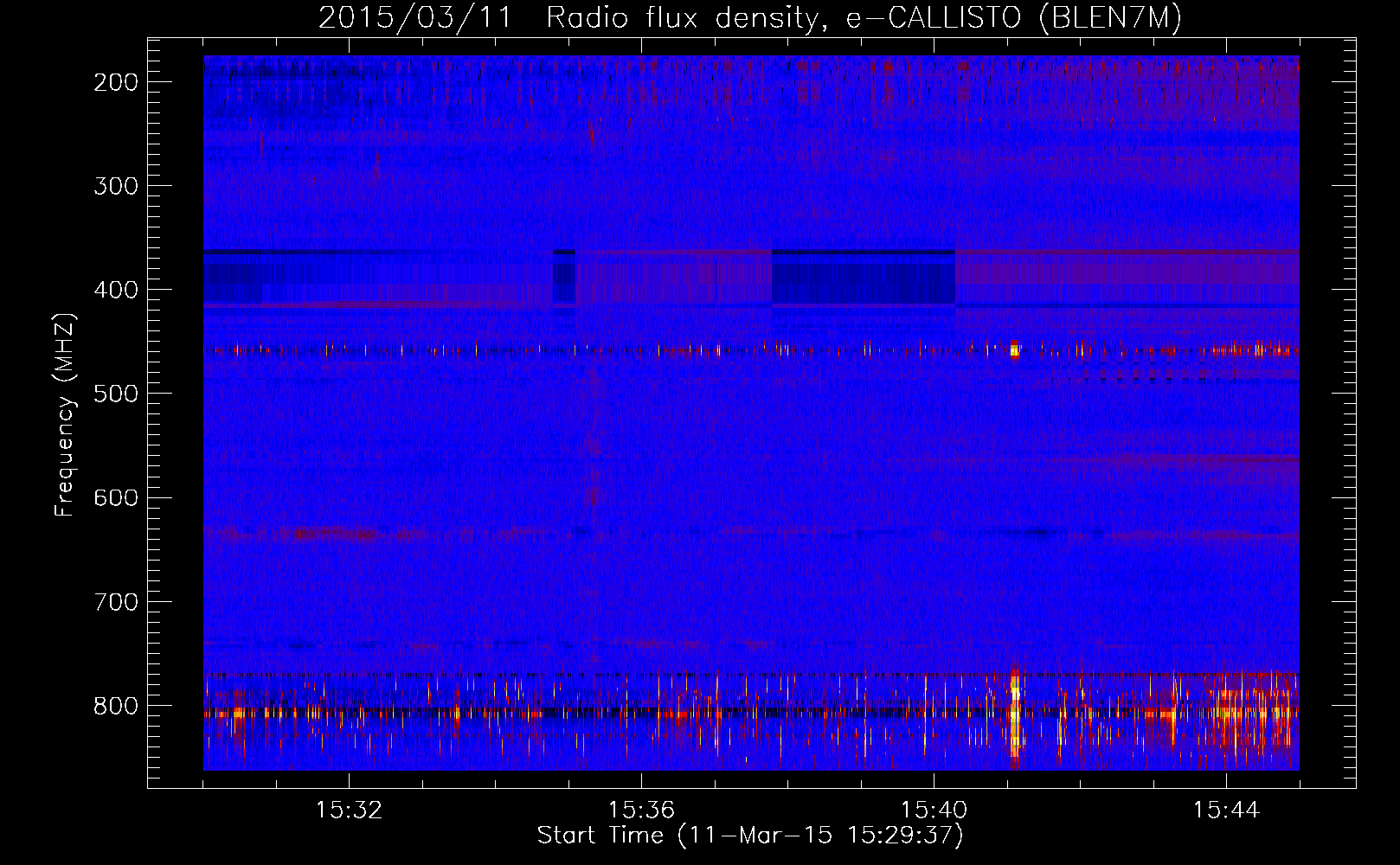Click the 600 frequency tick label
The width and height of the screenshot is (1400, 865).
116,497
